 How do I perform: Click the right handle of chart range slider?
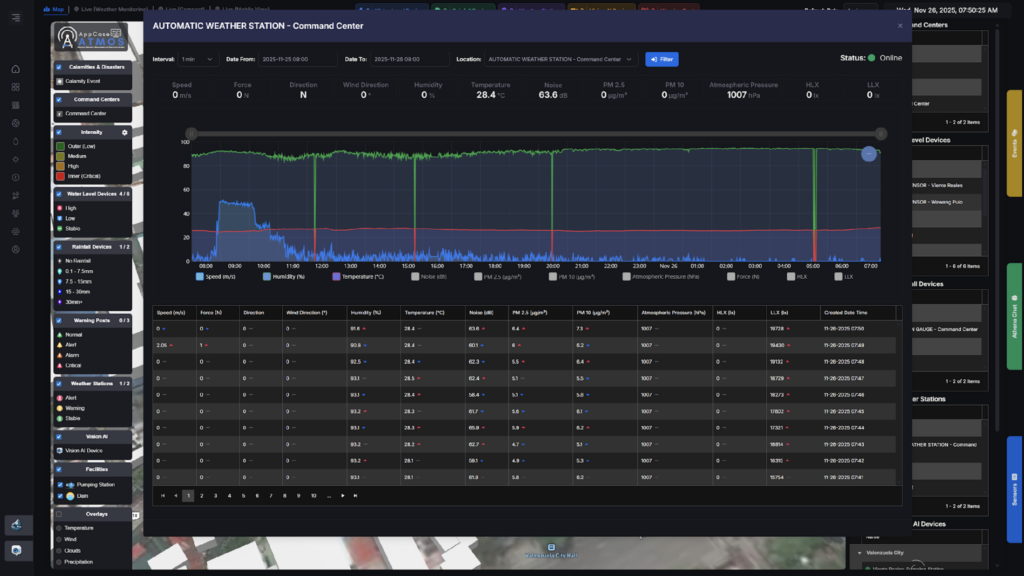(x=881, y=134)
